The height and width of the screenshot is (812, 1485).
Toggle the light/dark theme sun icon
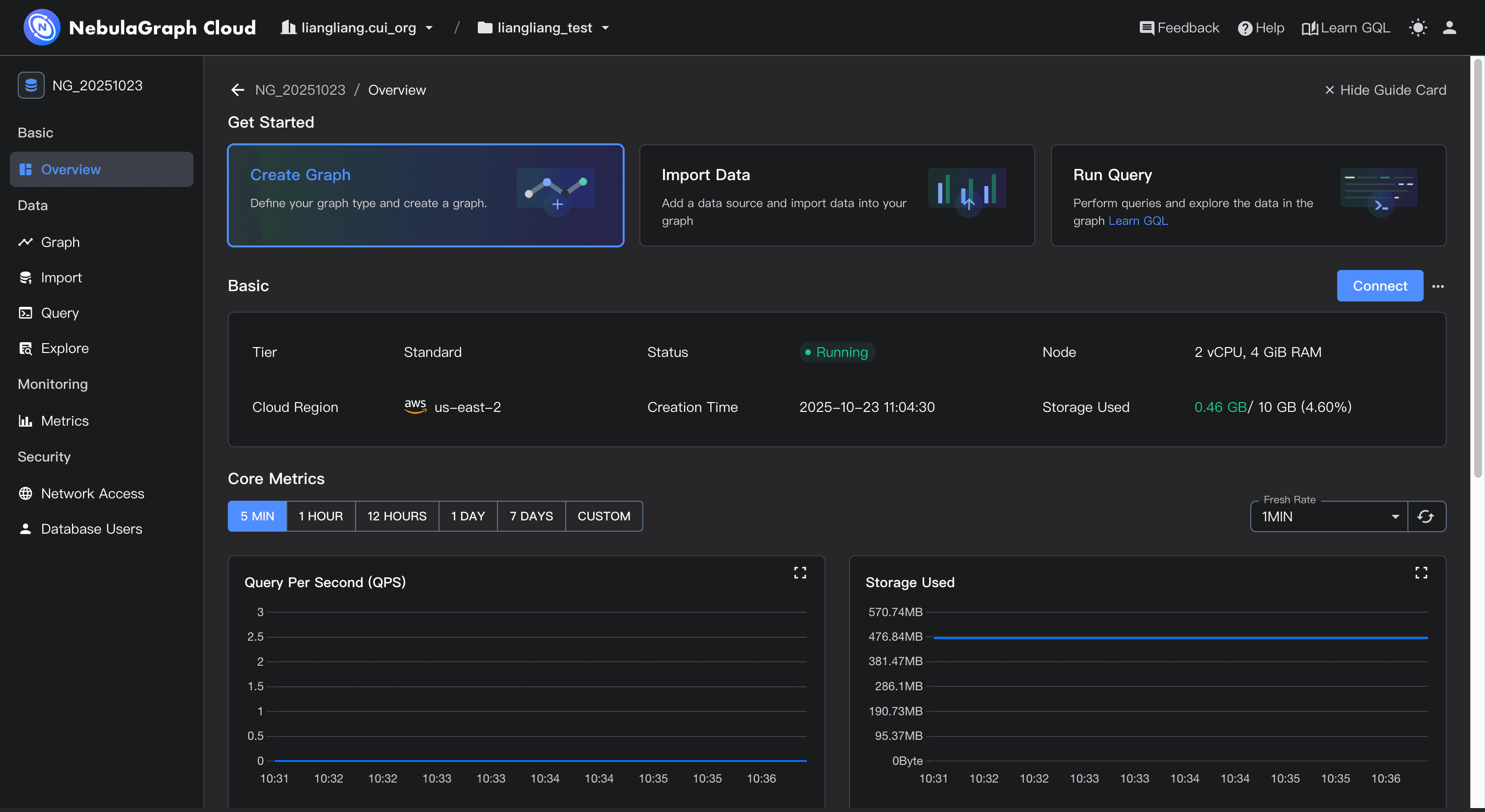[1418, 27]
